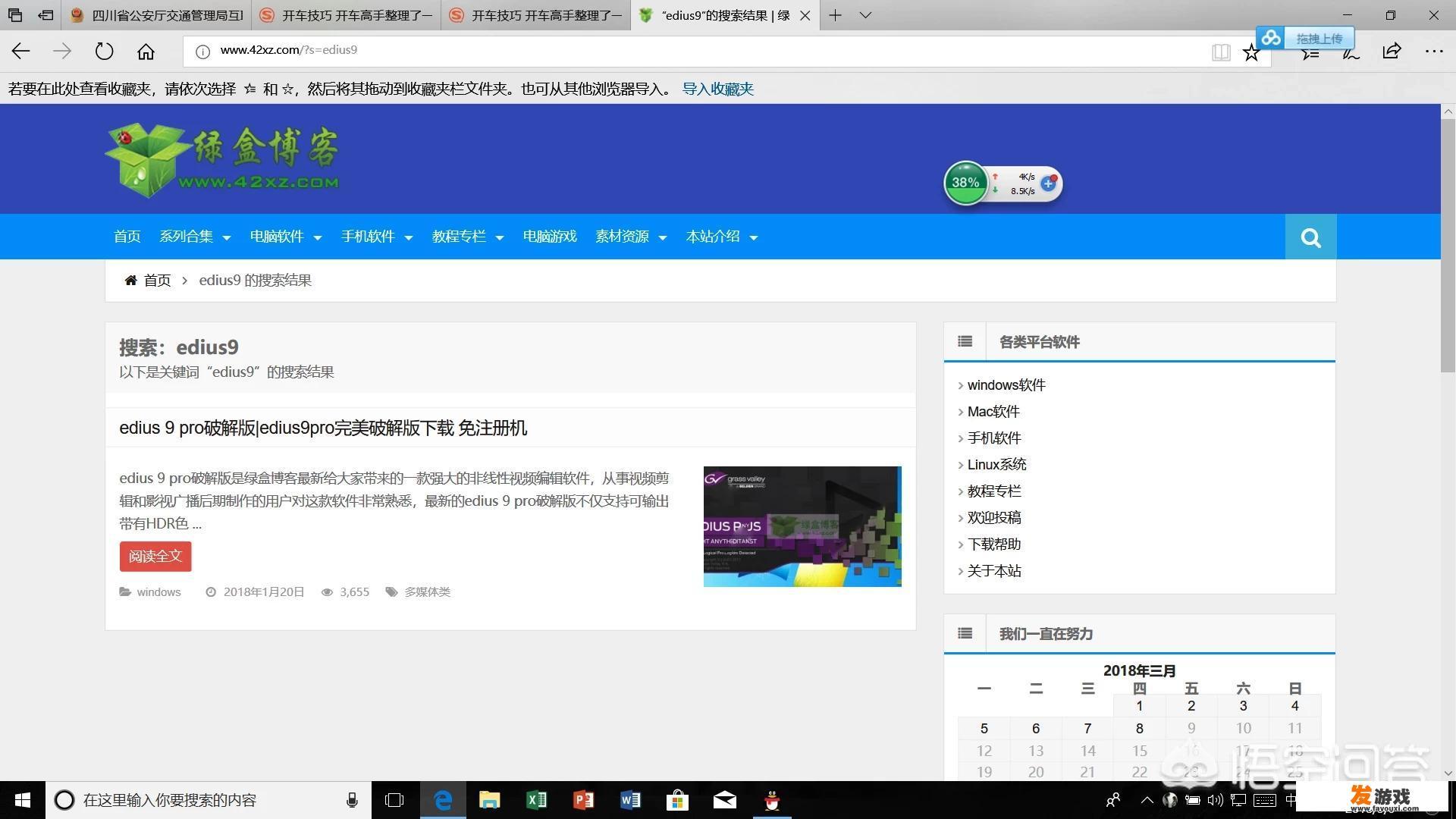Open the Windows Start menu
1456x819 pixels.
click(22, 800)
